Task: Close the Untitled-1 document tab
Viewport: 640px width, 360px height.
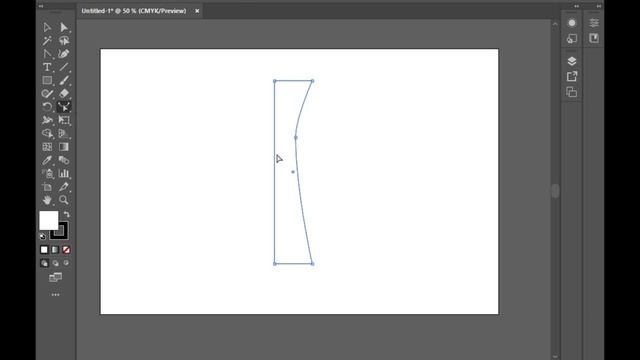Action: 197,11
